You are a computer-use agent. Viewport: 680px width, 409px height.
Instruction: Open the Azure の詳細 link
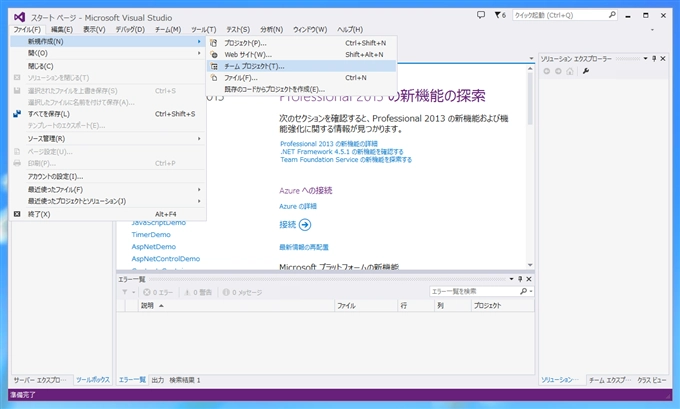(298, 206)
